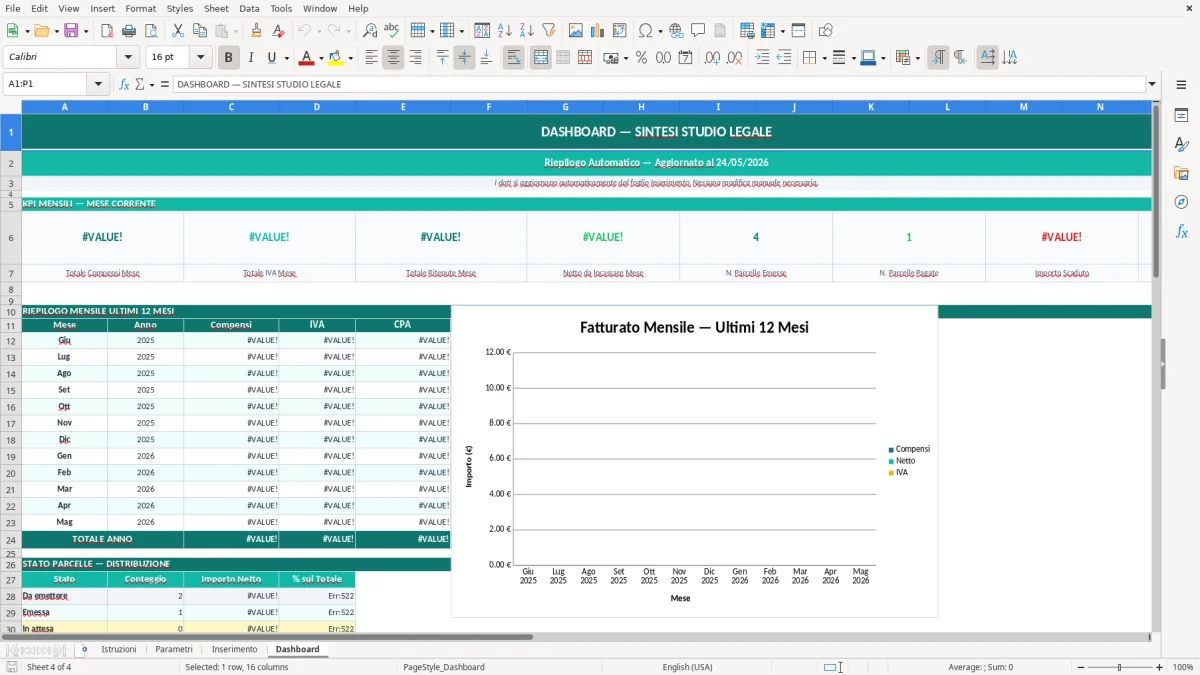Viewport: 1200px width, 675px height.
Task: Expand the formula bar
Action: [1153, 84]
